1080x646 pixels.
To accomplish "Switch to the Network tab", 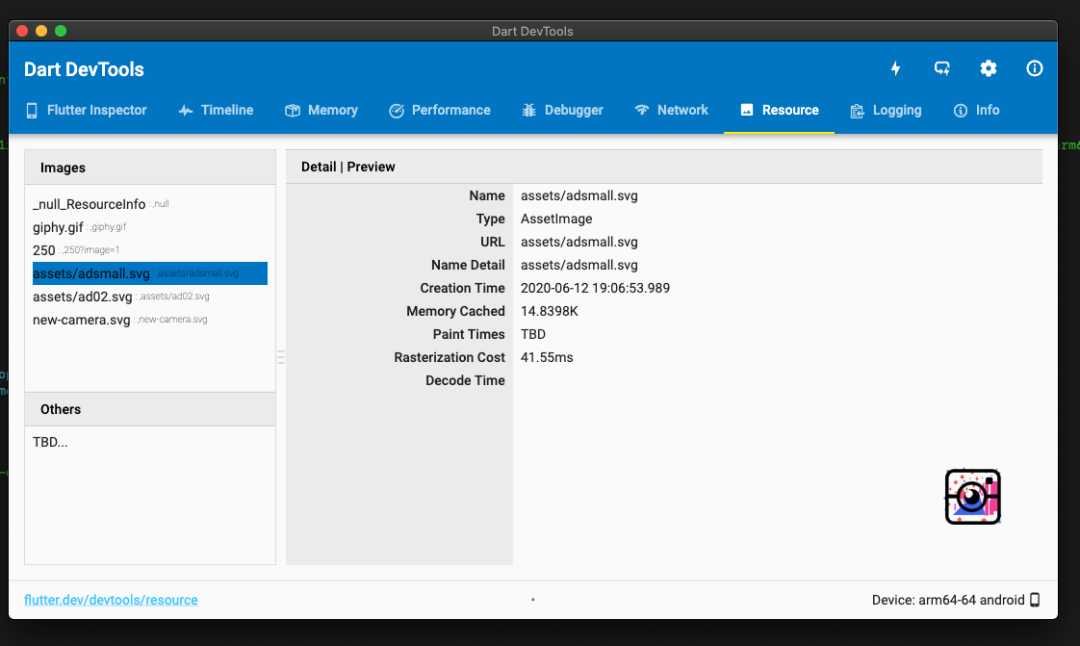I will (x=671, y=110).
